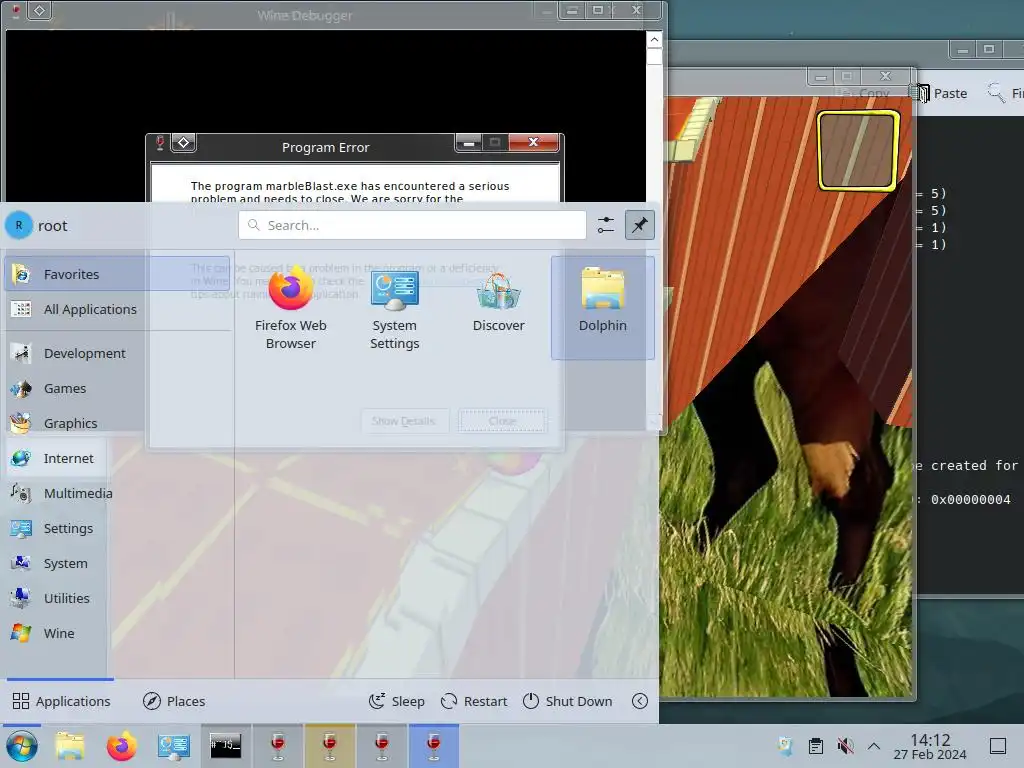Close the Program Error dialog
This screenshot has width=1024, height=768.
click(534, 142)
